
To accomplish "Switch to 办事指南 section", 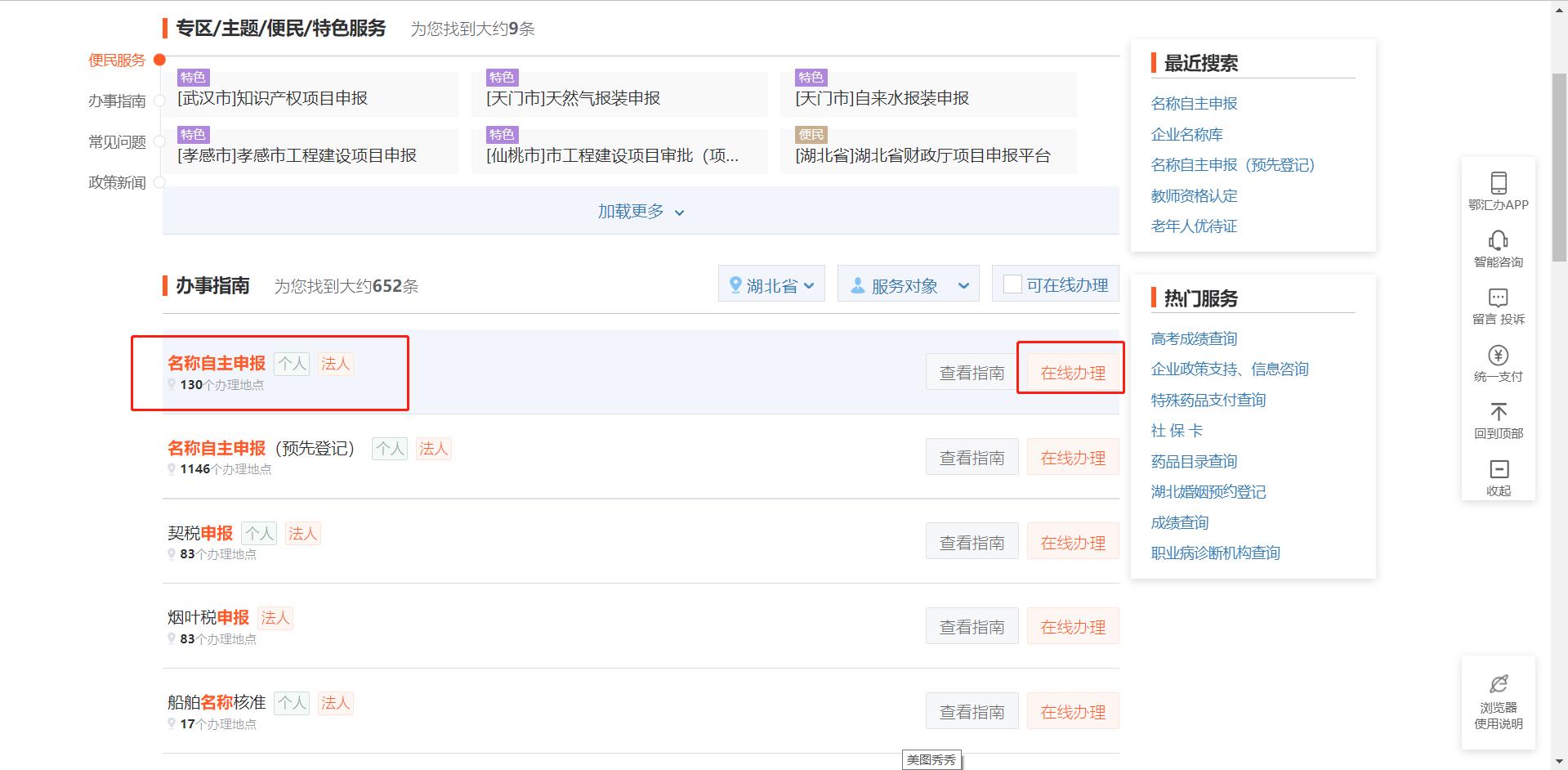I will (x=119, y=101).
